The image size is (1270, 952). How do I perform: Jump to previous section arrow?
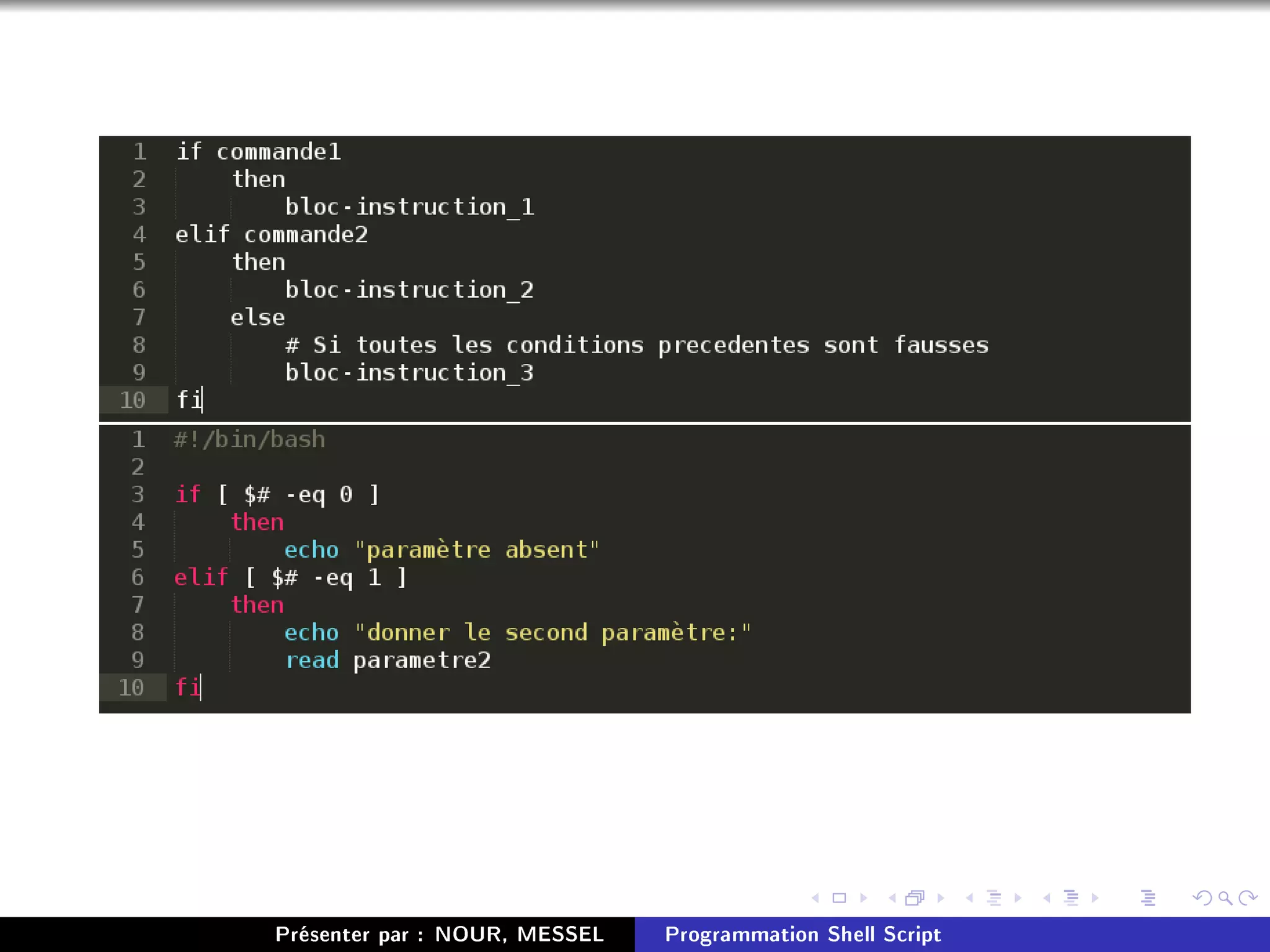click(x=1047, y=898)
